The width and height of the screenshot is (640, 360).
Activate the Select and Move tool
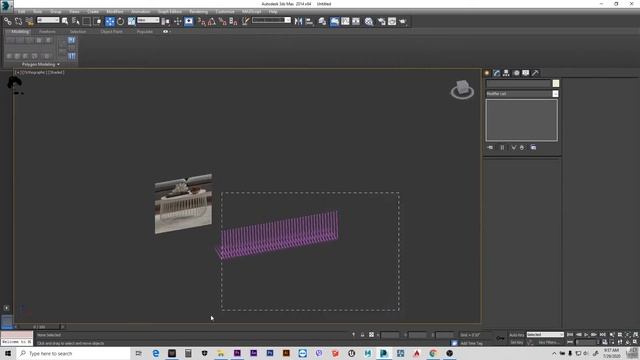tap(110, 21)
